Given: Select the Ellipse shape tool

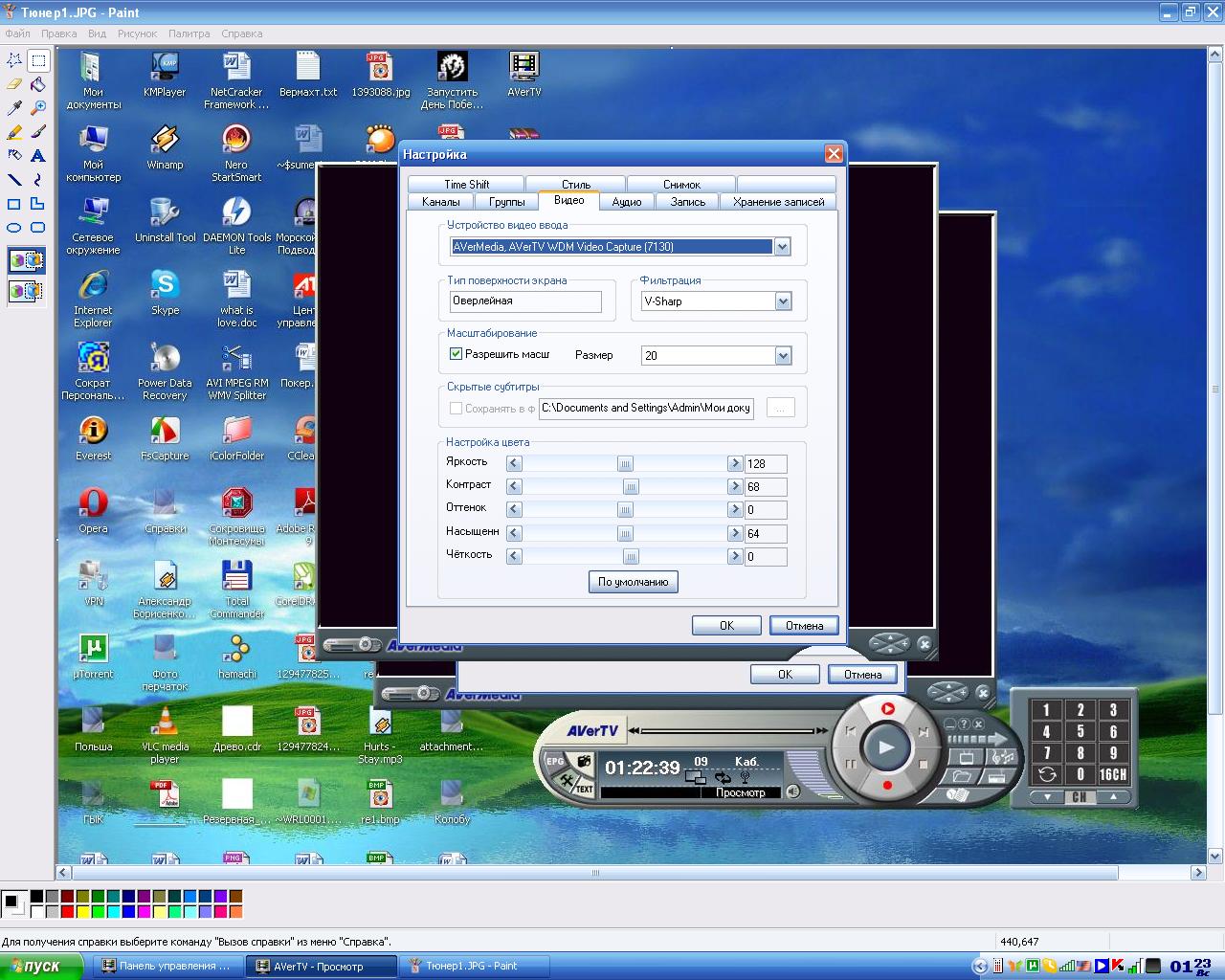Looking at the screenshot, I should click(x=14, y=228).
